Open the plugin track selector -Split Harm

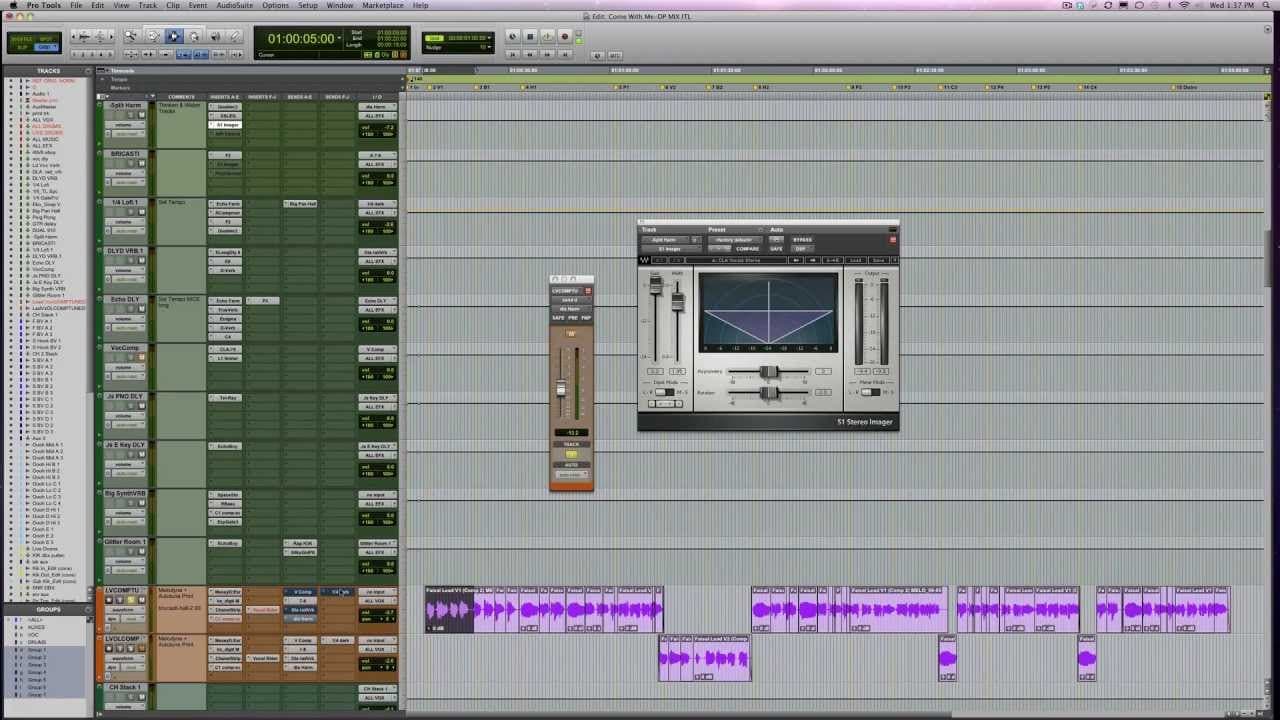[665, 240]
